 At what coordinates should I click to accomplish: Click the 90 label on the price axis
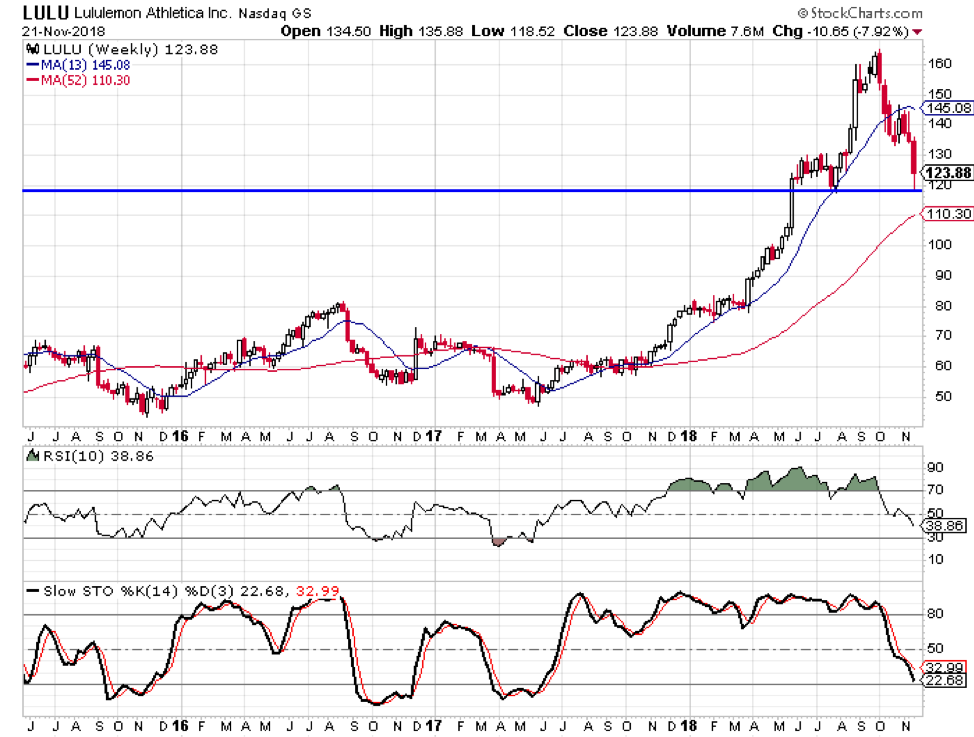[944, 275]
